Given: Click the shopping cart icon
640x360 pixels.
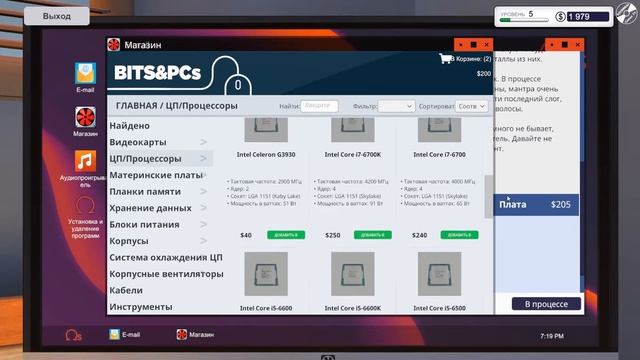Looking at the screenshot, I should (445, 59).
